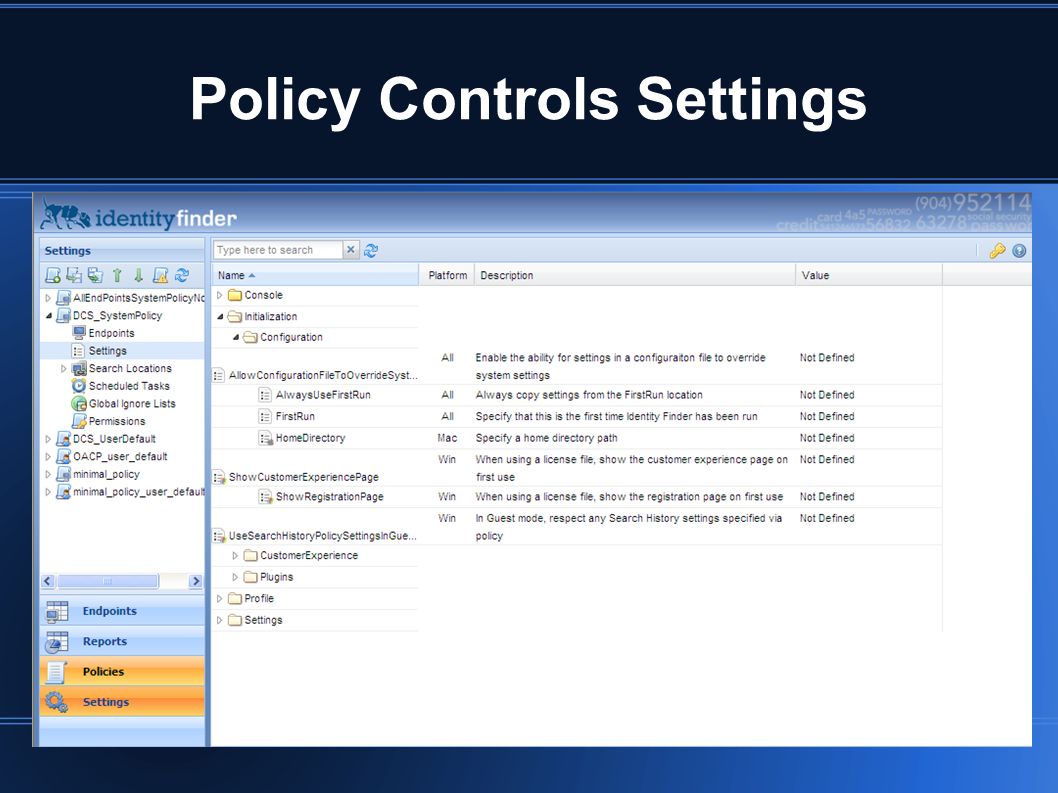
Task: Expand the CustomerExperience folder
Action: [x=235, y=555]
